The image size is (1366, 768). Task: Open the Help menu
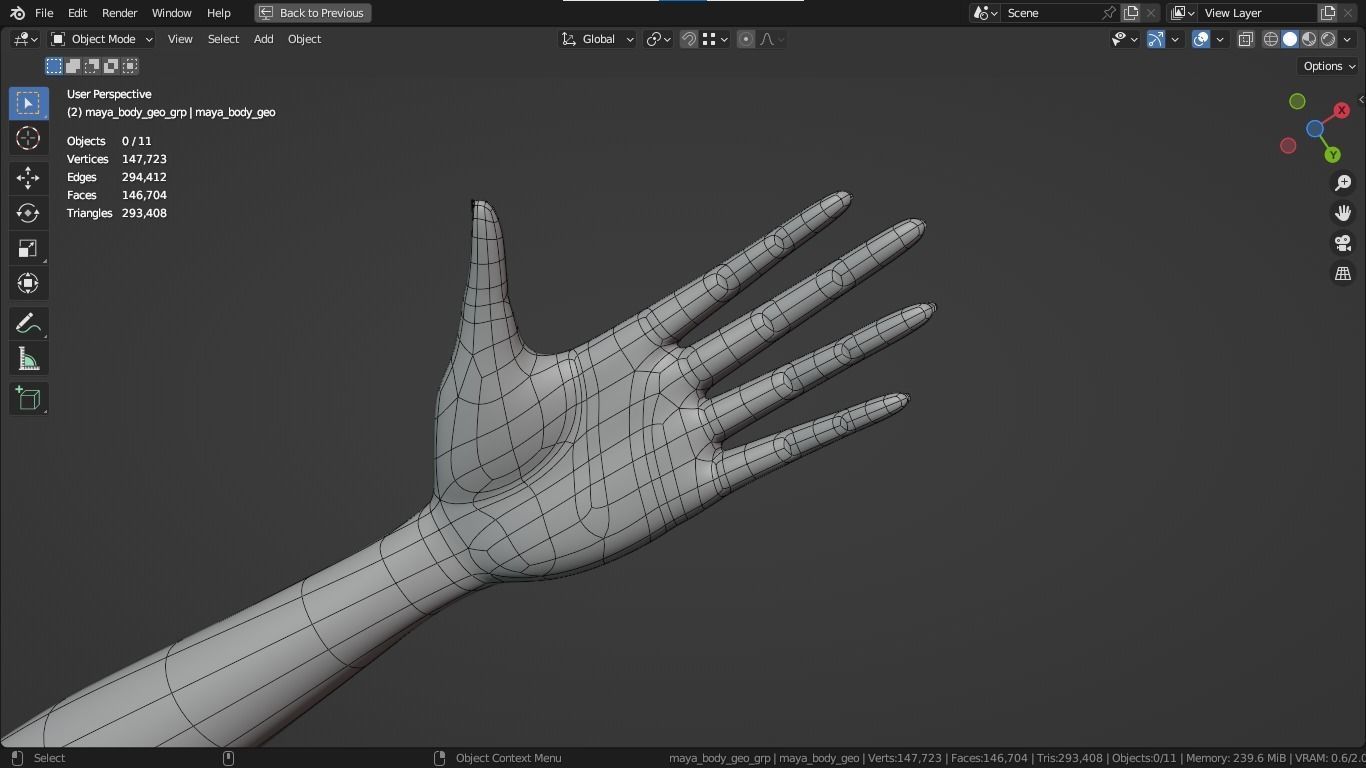pos(218,13)
